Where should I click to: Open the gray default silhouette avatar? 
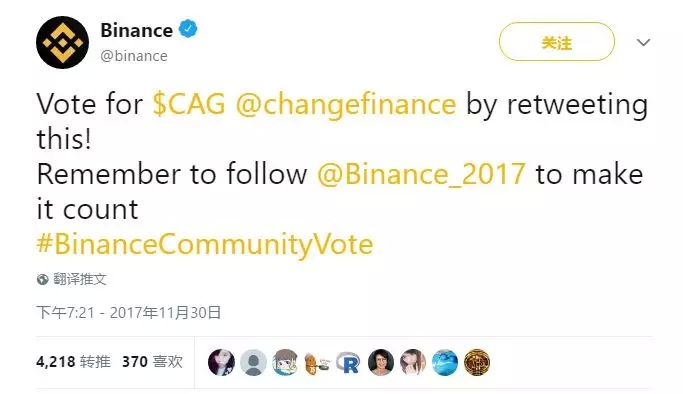[x=254, y=362]
